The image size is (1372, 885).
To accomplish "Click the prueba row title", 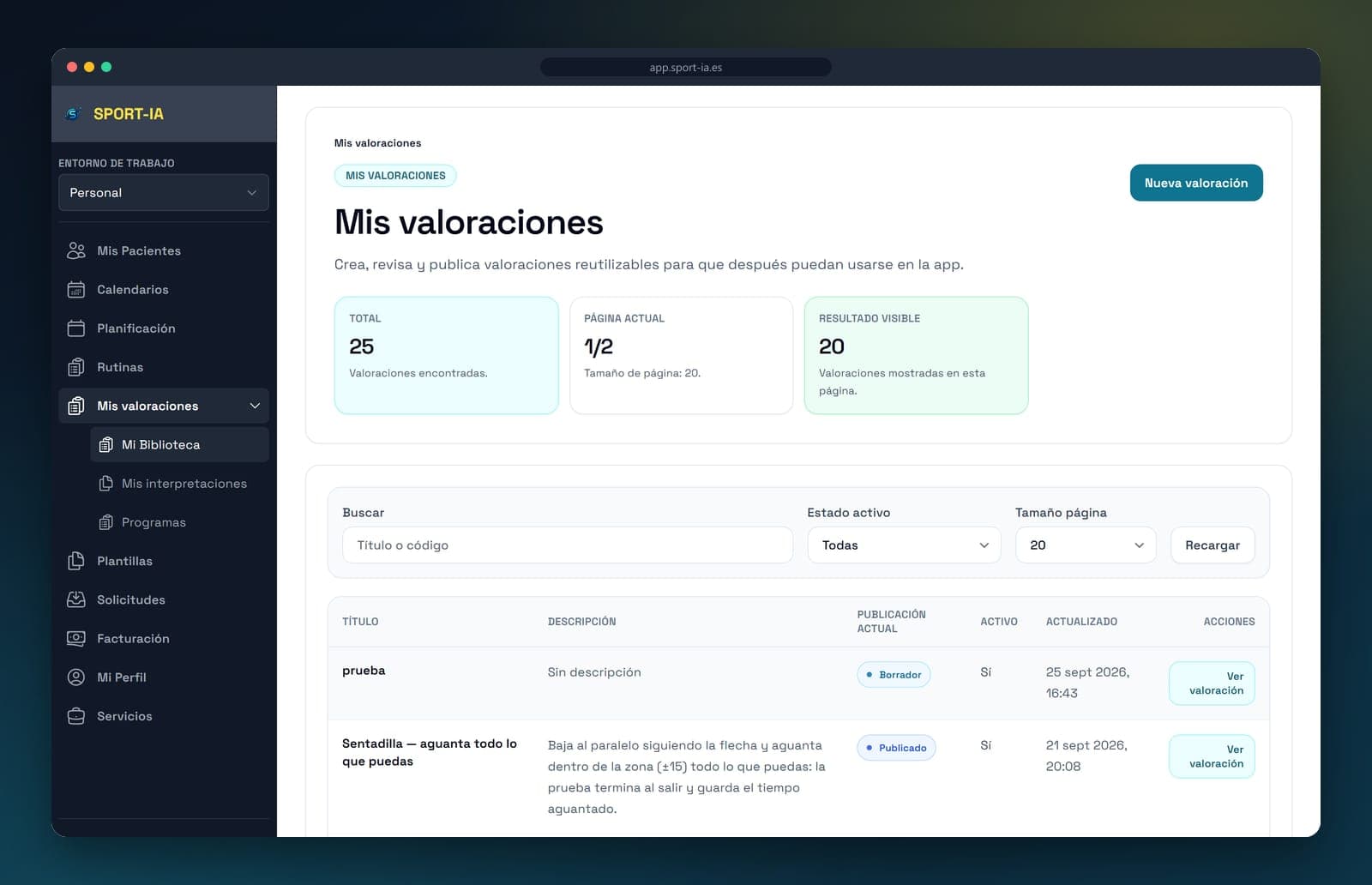I will click(x=364, y=671).
